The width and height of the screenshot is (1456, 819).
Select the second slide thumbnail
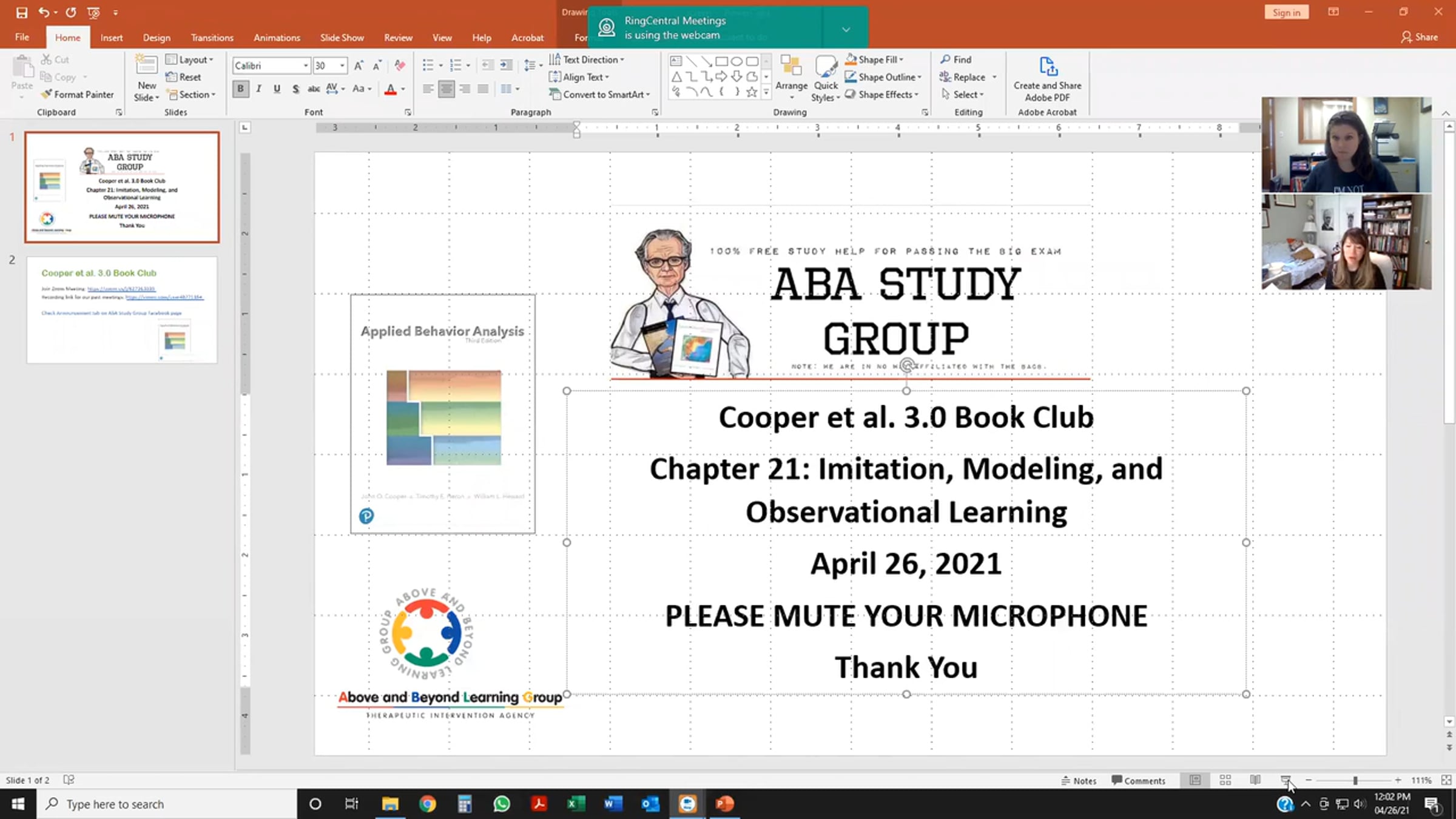(x=122, y=309)
